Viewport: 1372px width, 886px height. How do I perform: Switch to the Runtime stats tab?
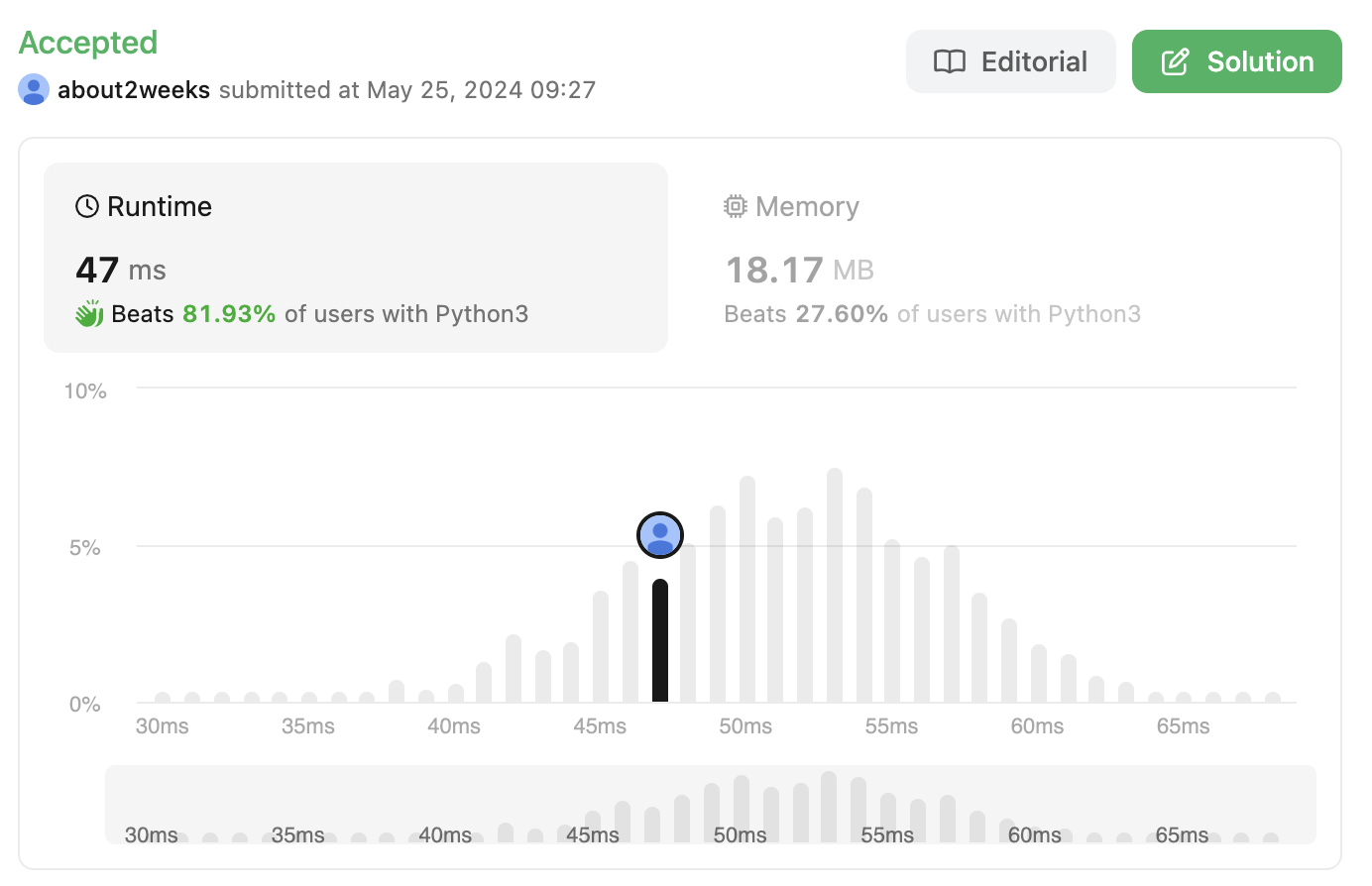(355, 257)
